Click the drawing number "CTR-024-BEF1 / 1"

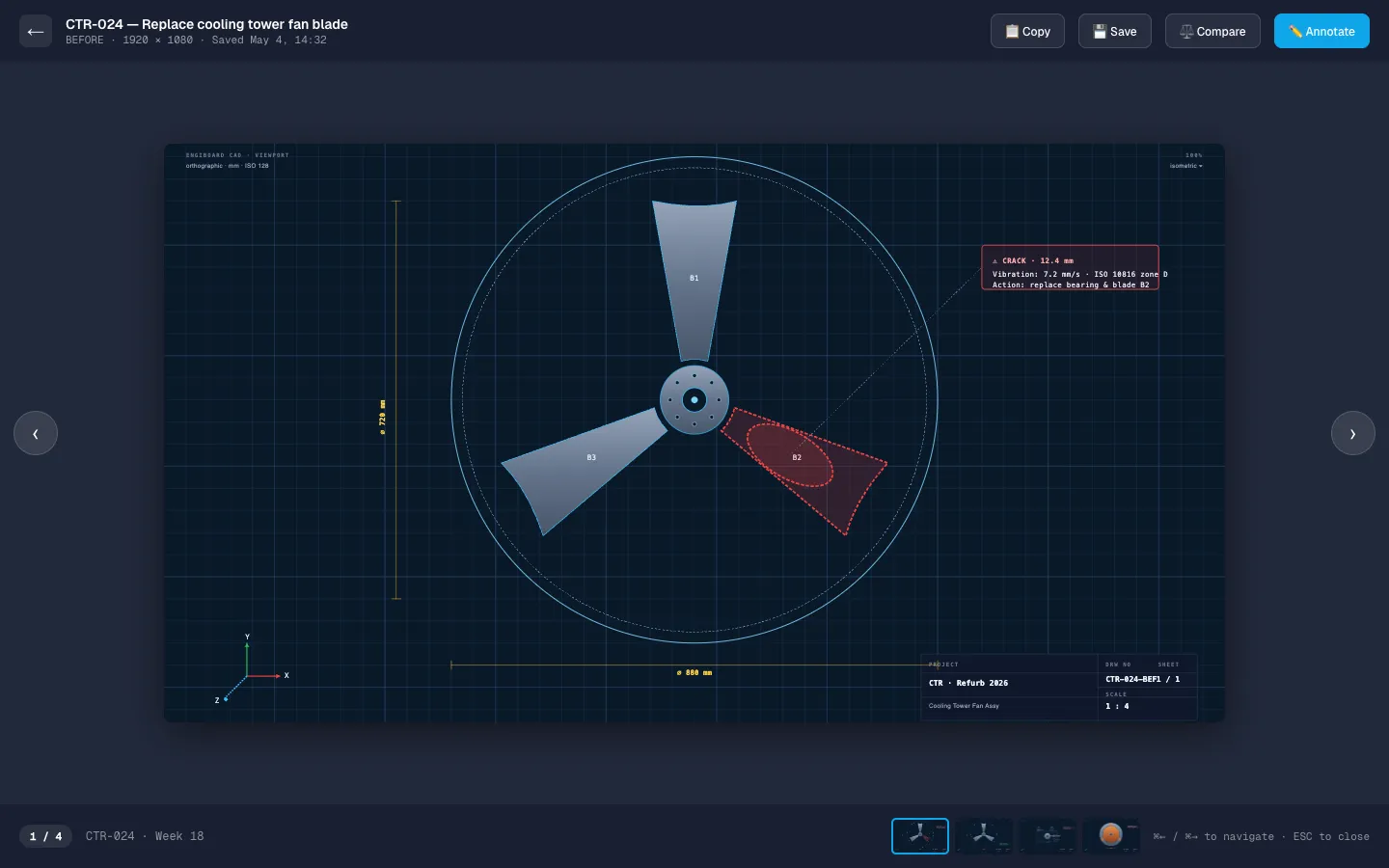pyautogui.click(x=1142, y=679)
